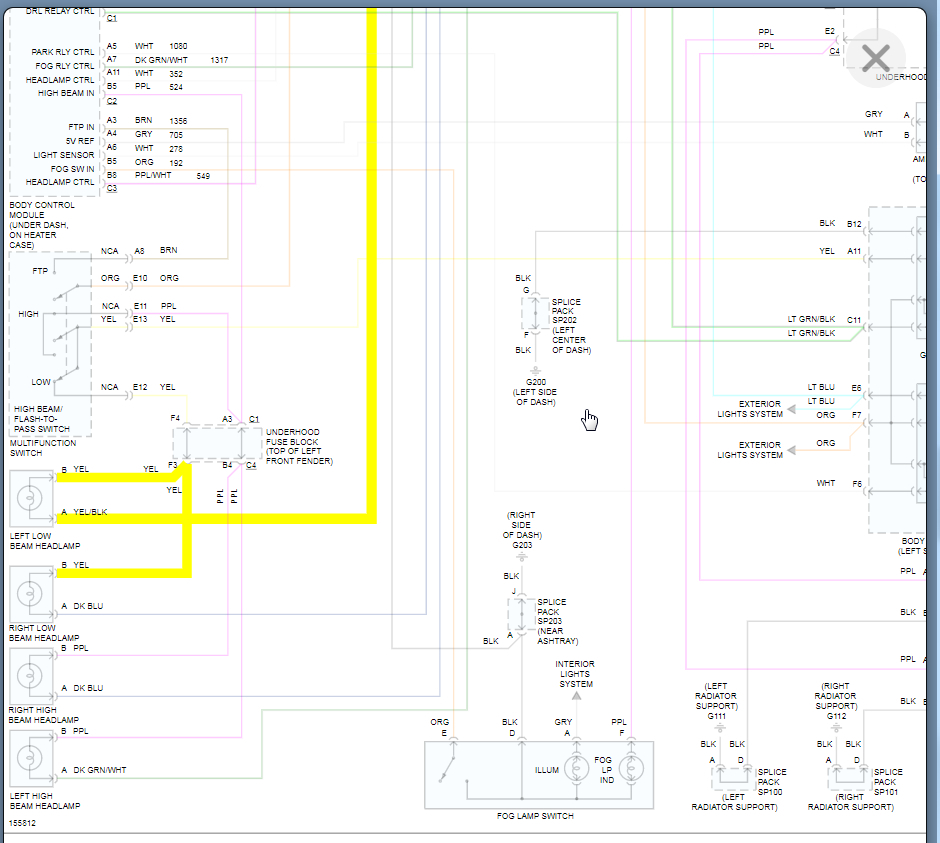Image resolution: width=940 pixels, height=843 pixels.
Task: Click the G203 ground symbol near right dash
Action: click(522, 557)
